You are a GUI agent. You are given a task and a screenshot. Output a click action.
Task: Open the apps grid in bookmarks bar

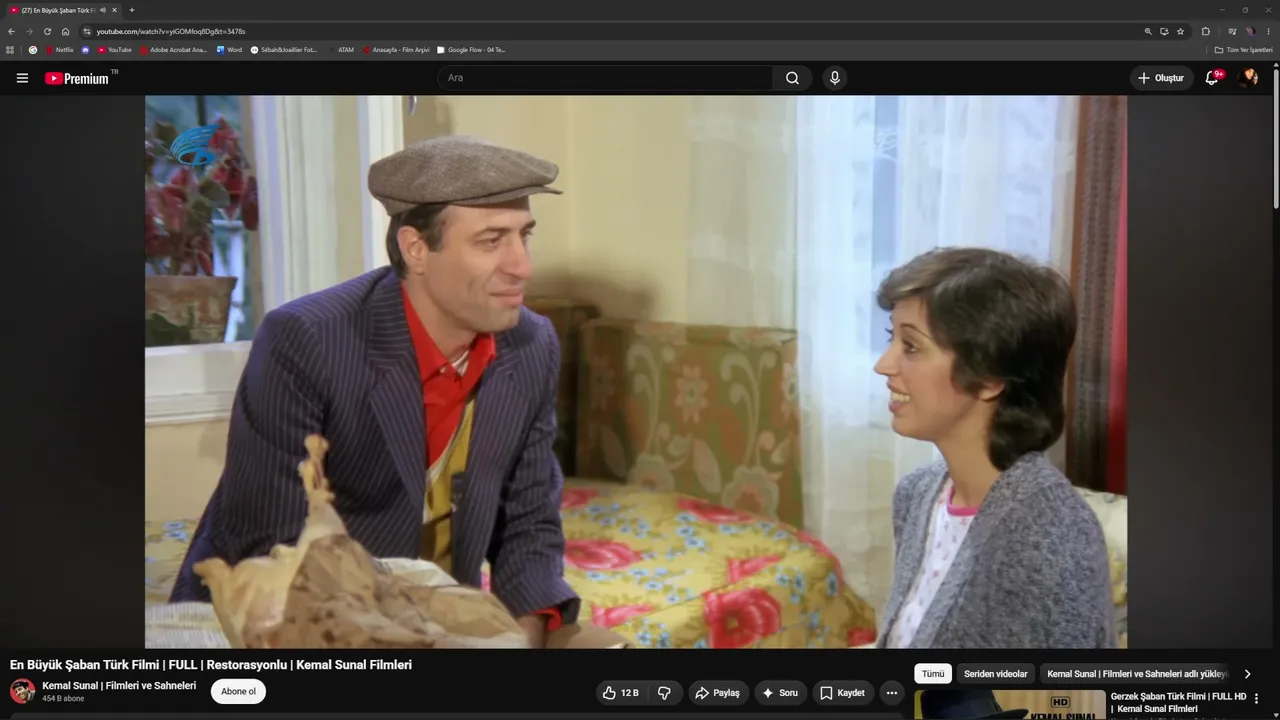pyautogui.click(x=10, y=50)
